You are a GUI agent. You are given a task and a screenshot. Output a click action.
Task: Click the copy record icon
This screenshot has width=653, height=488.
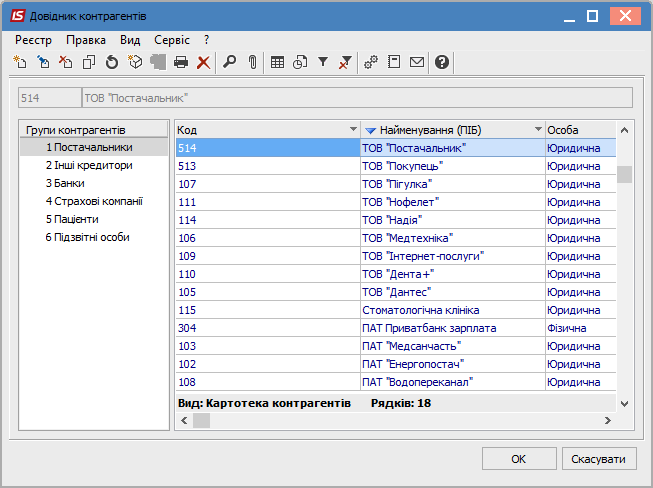point(88,62)
